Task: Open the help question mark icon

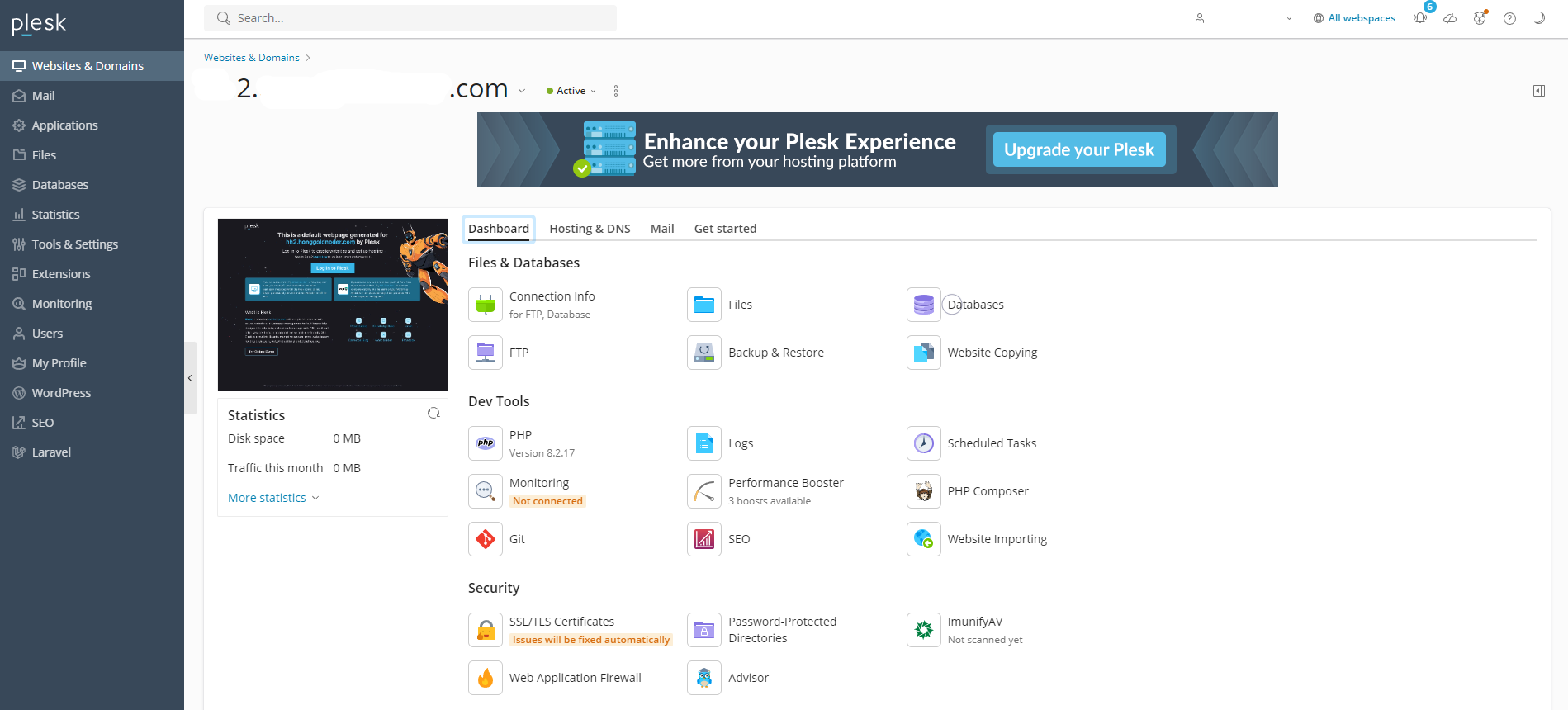Action: pos(1509,18)
